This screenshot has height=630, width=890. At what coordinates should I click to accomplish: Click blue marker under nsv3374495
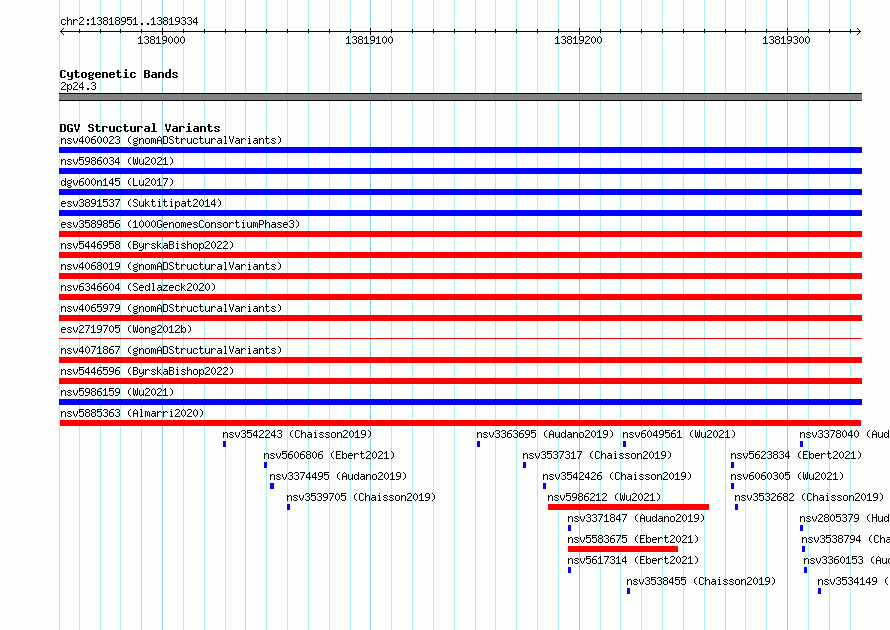[x=272, y=486]
